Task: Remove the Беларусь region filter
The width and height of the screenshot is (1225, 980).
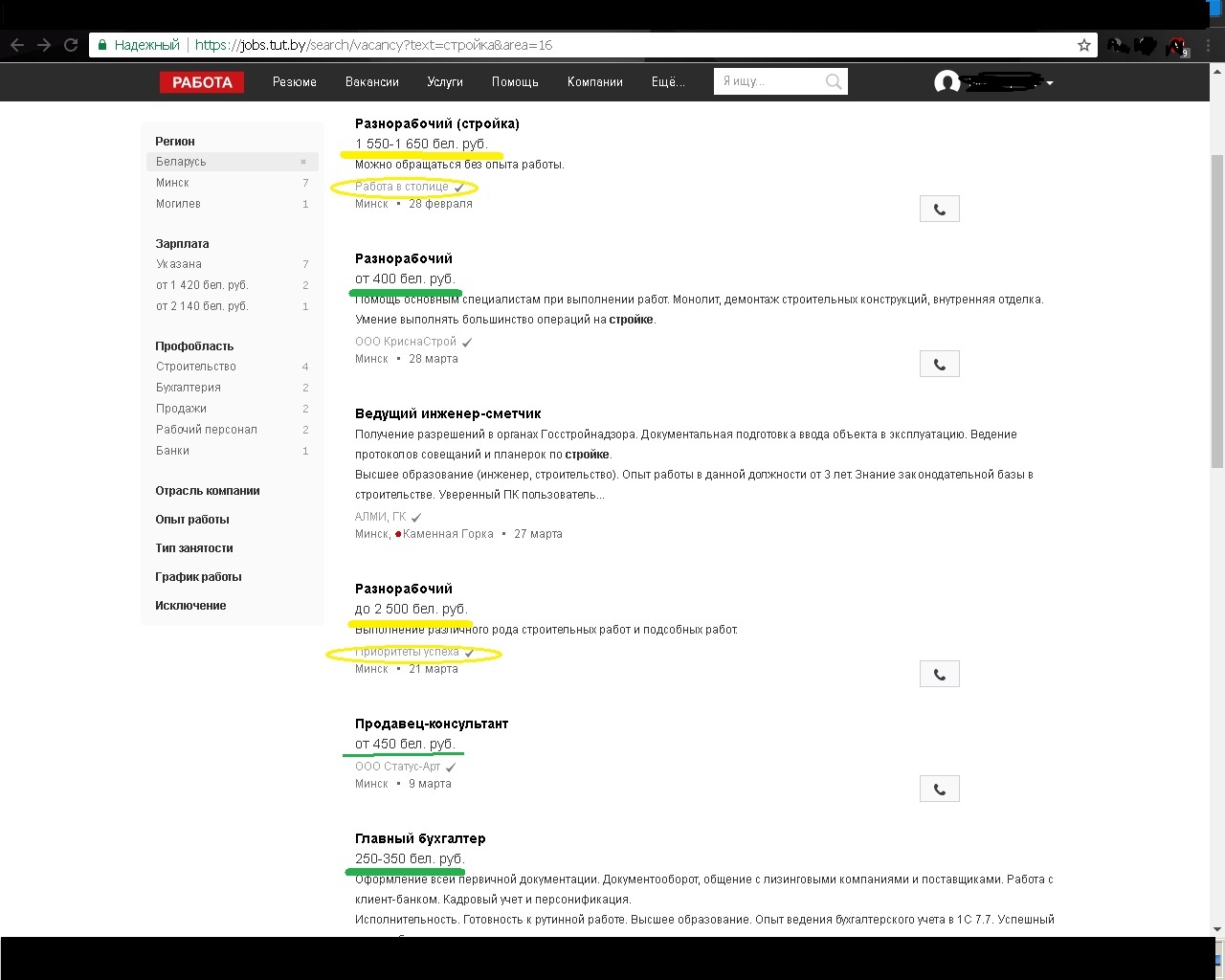Action: [303, 162]
